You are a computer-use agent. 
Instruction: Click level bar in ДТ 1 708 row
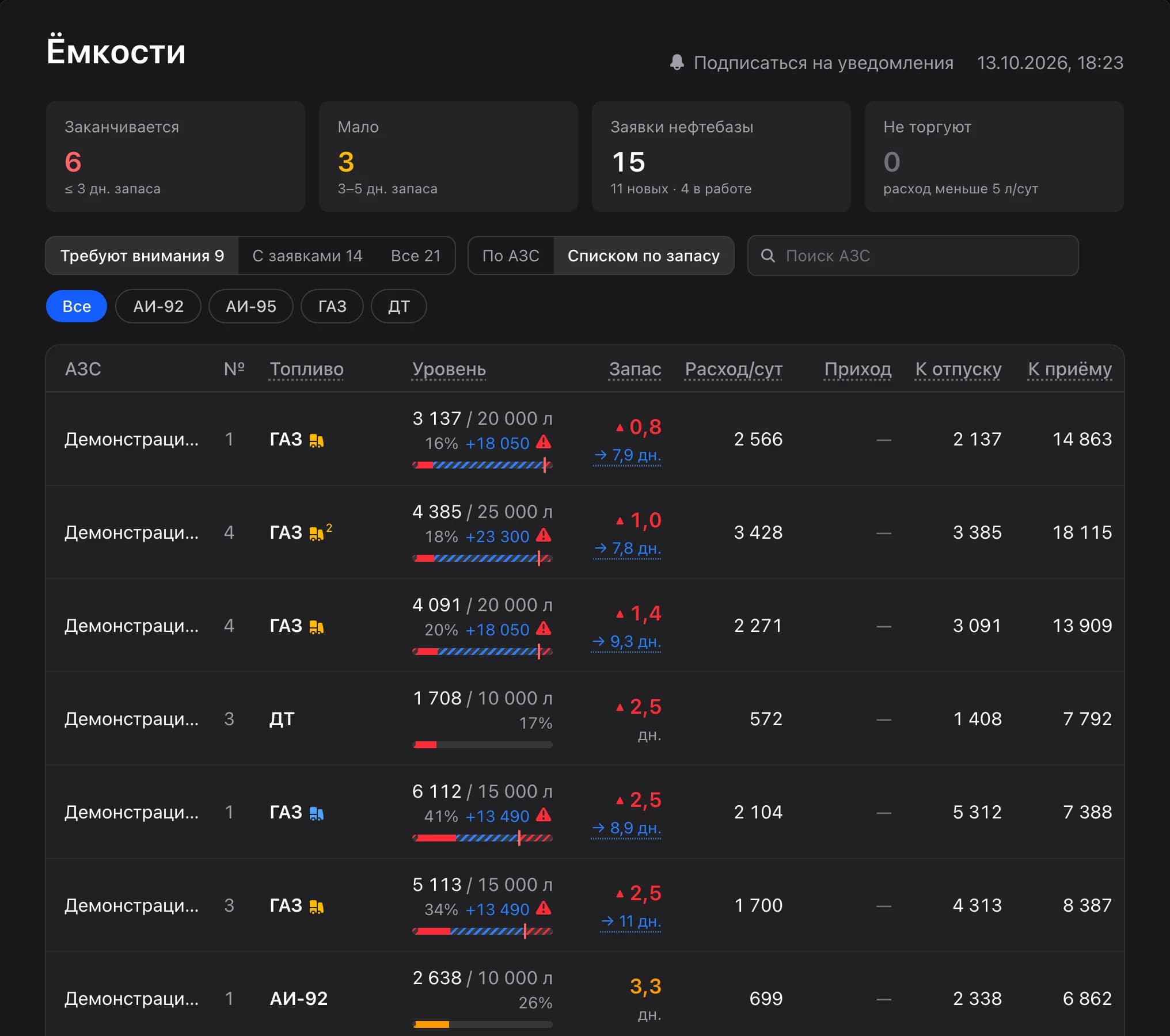click(483, 745)
